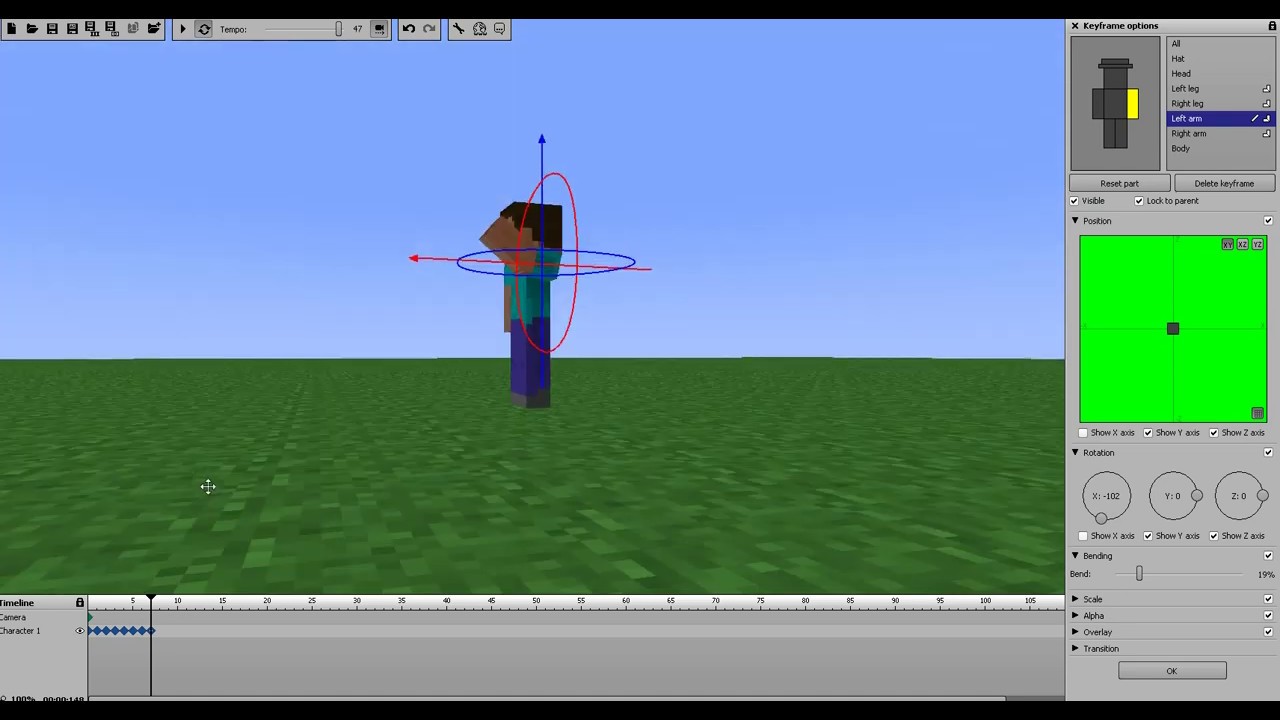Click the Delete keyframe button
This screenshot has height=720, width=1280.
(x=1224, y=184)
